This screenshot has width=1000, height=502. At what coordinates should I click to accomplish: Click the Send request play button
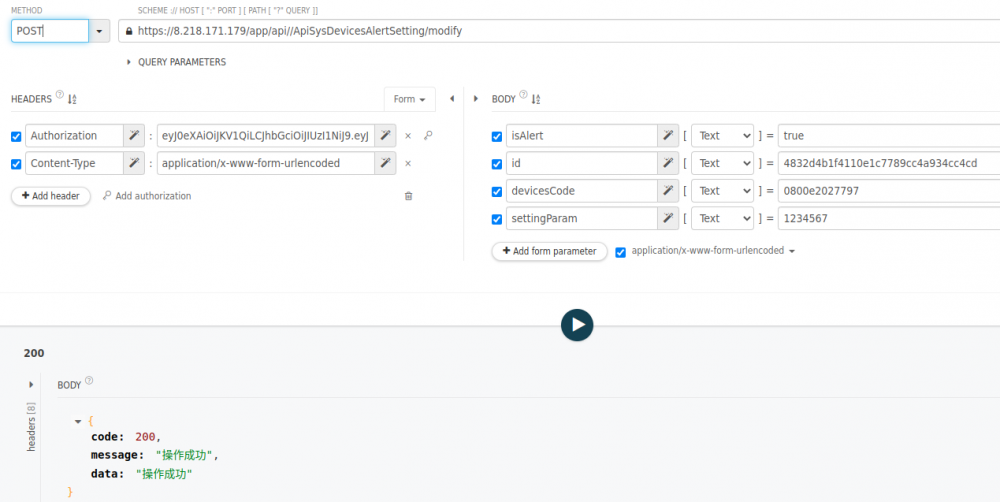point(577,325)
